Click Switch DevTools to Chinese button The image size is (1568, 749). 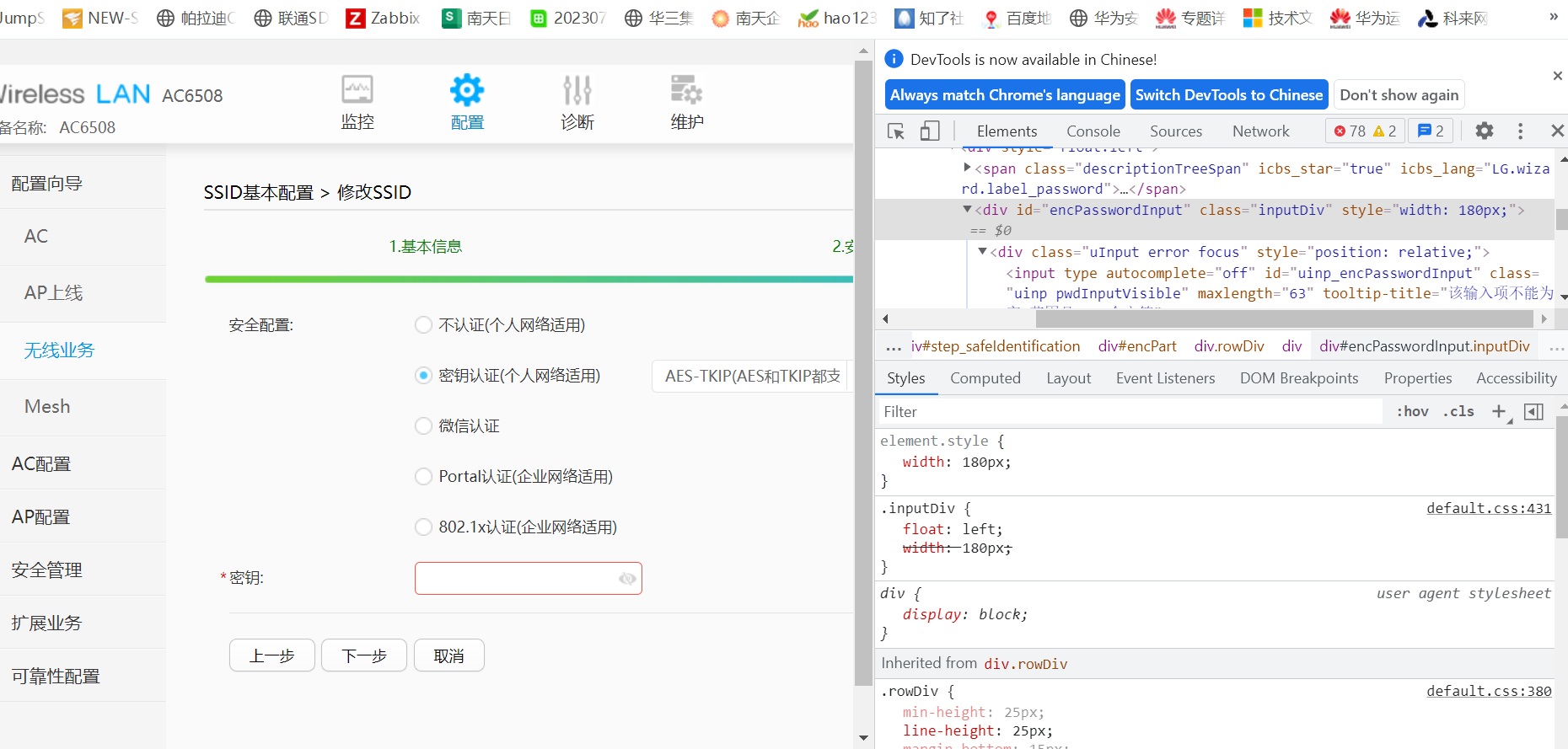[1229, 95]
